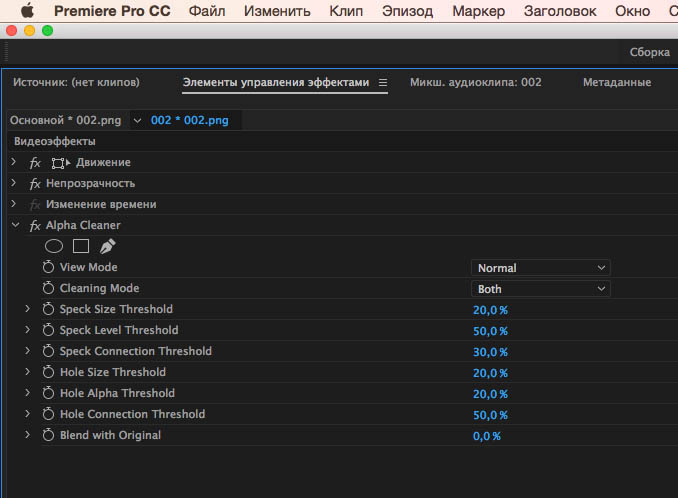Image resolution: width=678 pixels, height=498 pixels.
Task: Click the 002 * 002.png sequence clip link
Action: point(189,120)
